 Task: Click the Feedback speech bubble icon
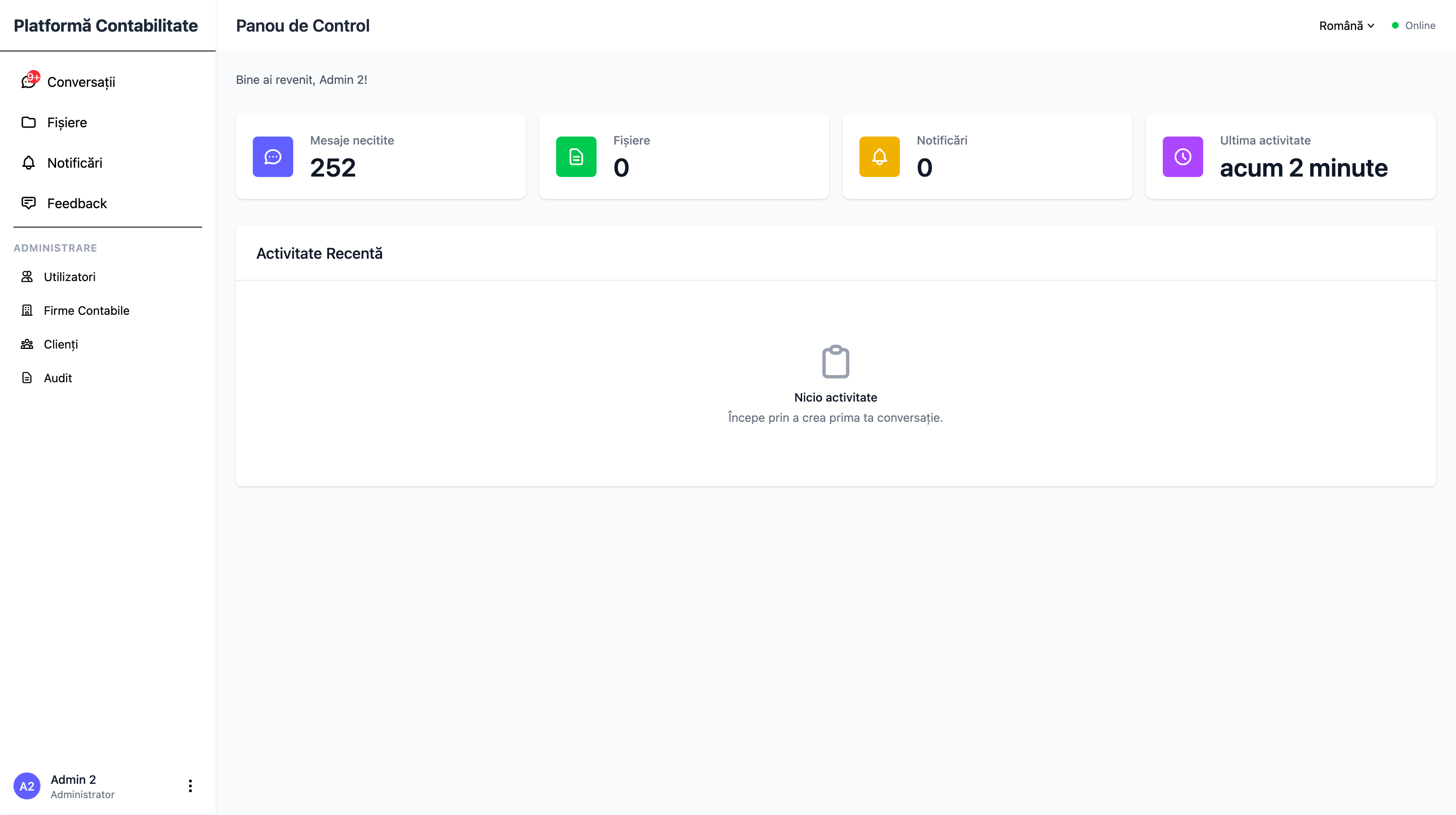tap(29, 203)
